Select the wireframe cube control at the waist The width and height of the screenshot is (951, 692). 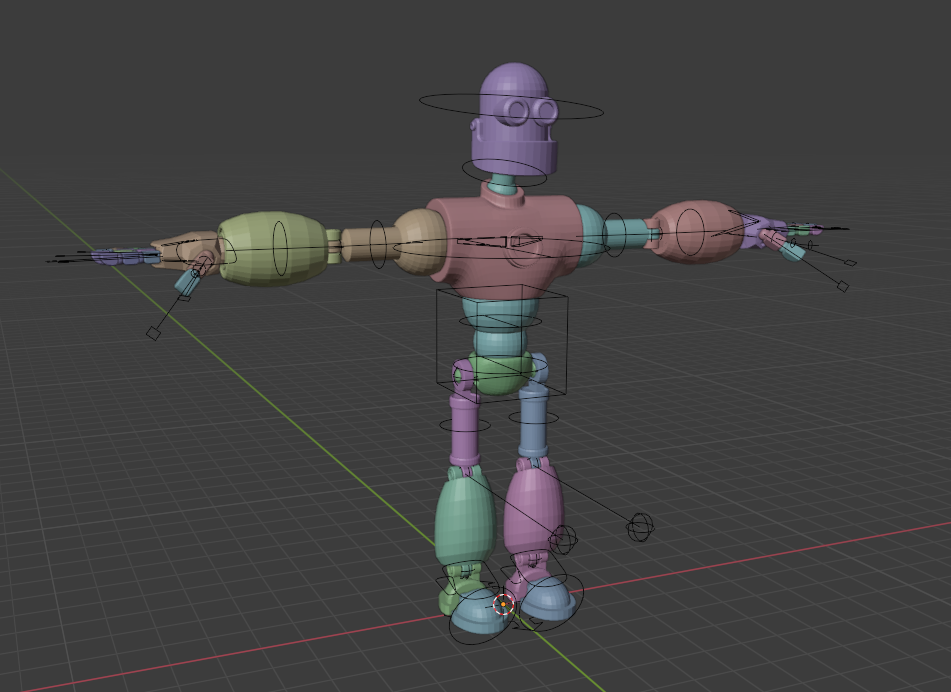[502, 344]
